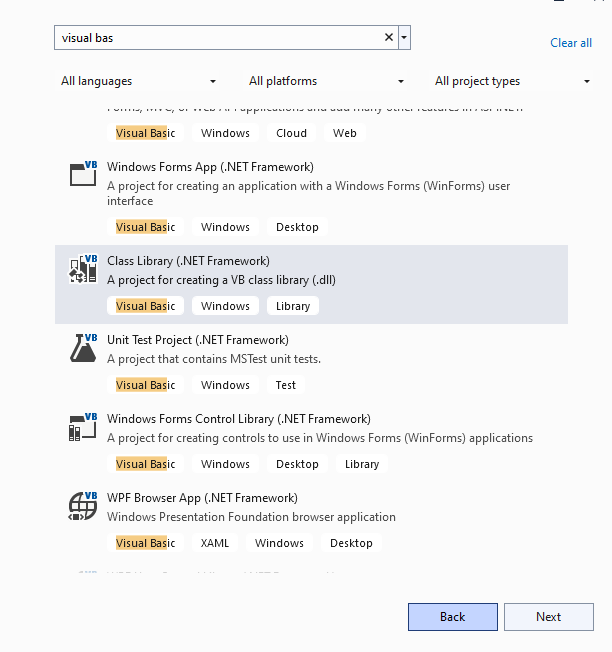Click the Library tag under Class Library
Viewport: 612px width, 652px height.
293,306
